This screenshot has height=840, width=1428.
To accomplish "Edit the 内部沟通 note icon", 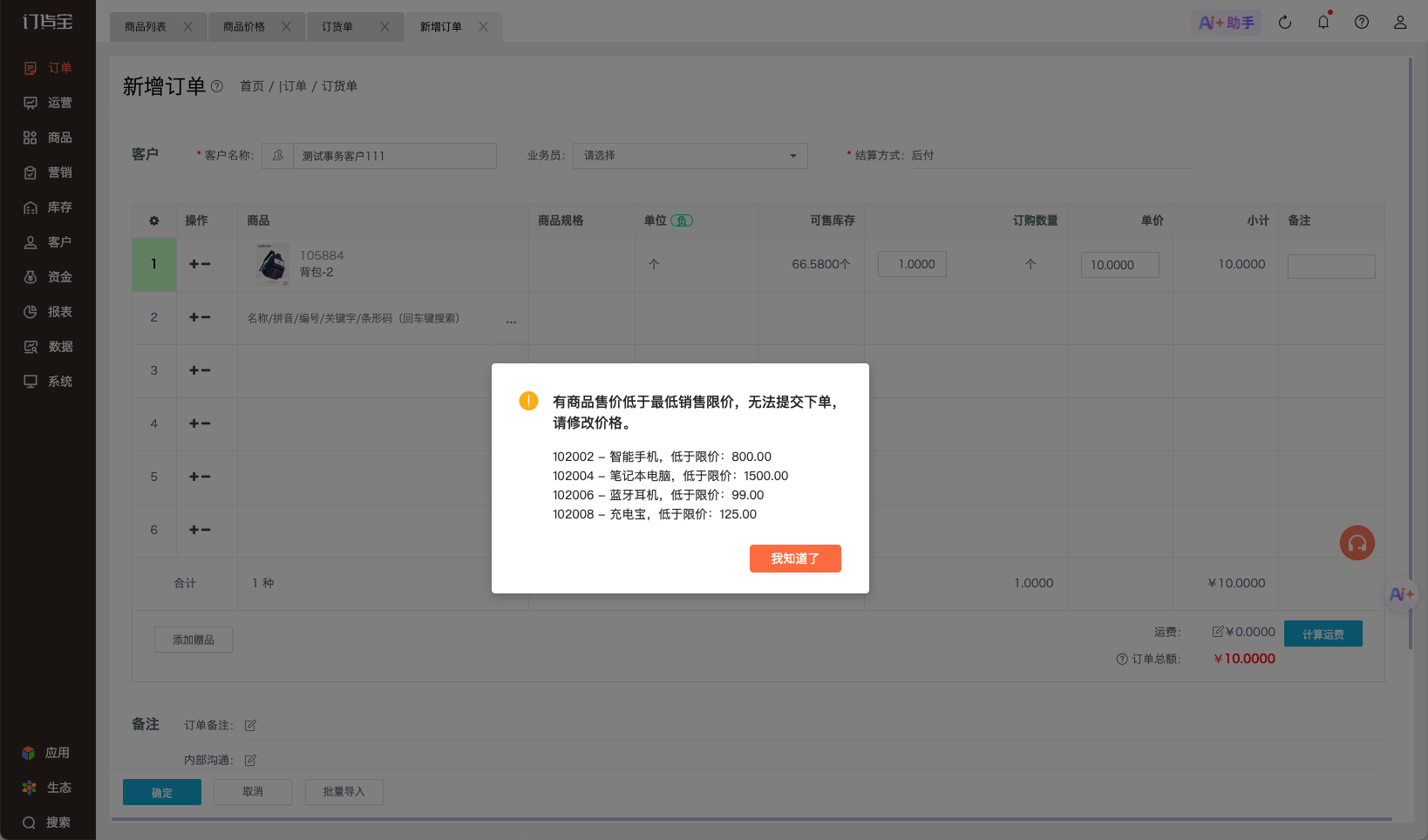I will coord(250,761).
